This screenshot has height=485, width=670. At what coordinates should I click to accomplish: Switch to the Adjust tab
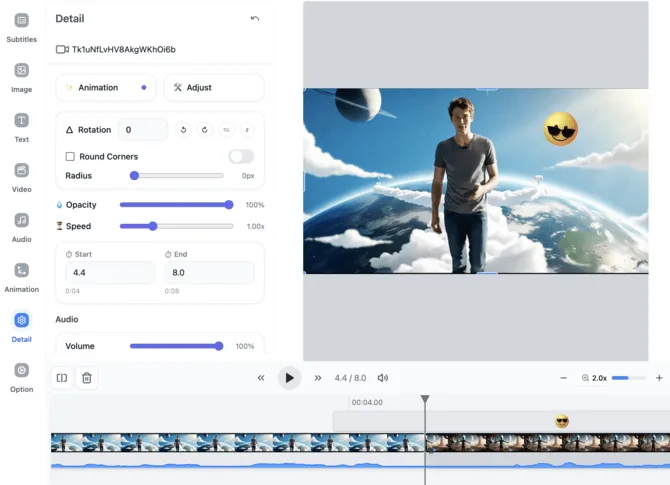click(214, 88)
